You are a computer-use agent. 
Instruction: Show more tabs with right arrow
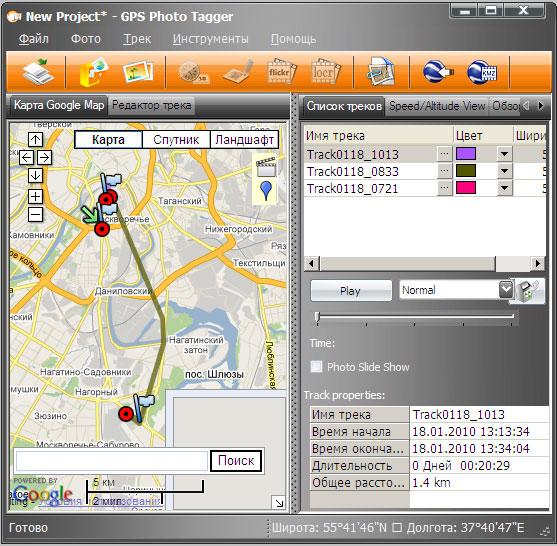(541, 106)
